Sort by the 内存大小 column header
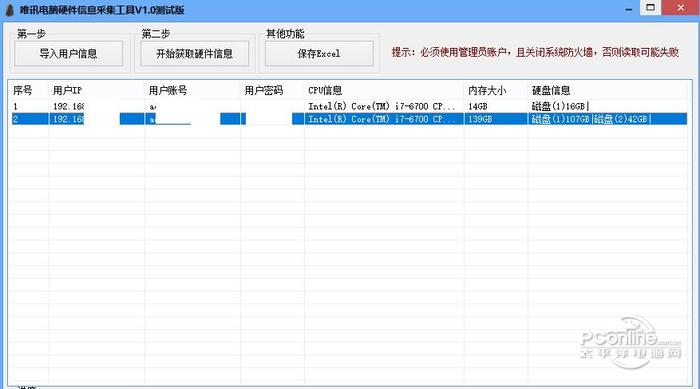 pos(487,91)
